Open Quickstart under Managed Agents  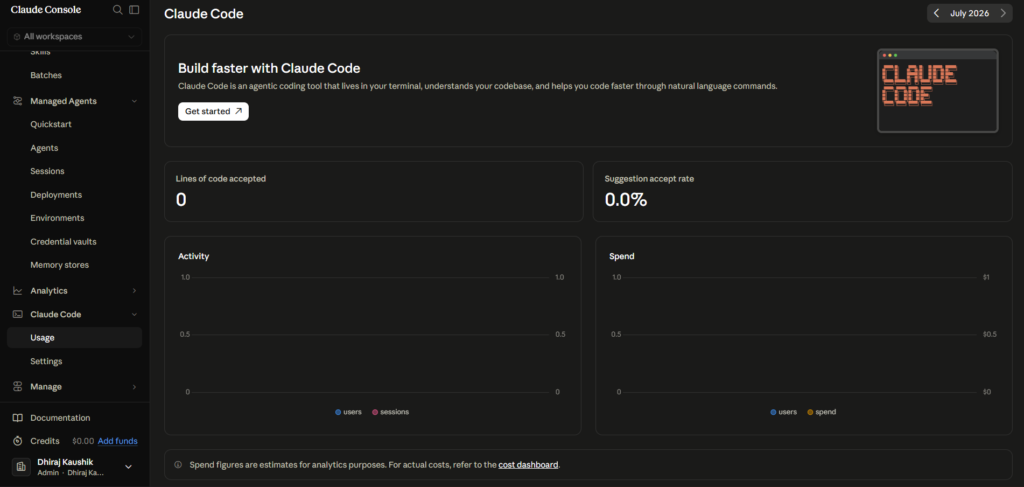pyautogui.click(x=51, y=124)
